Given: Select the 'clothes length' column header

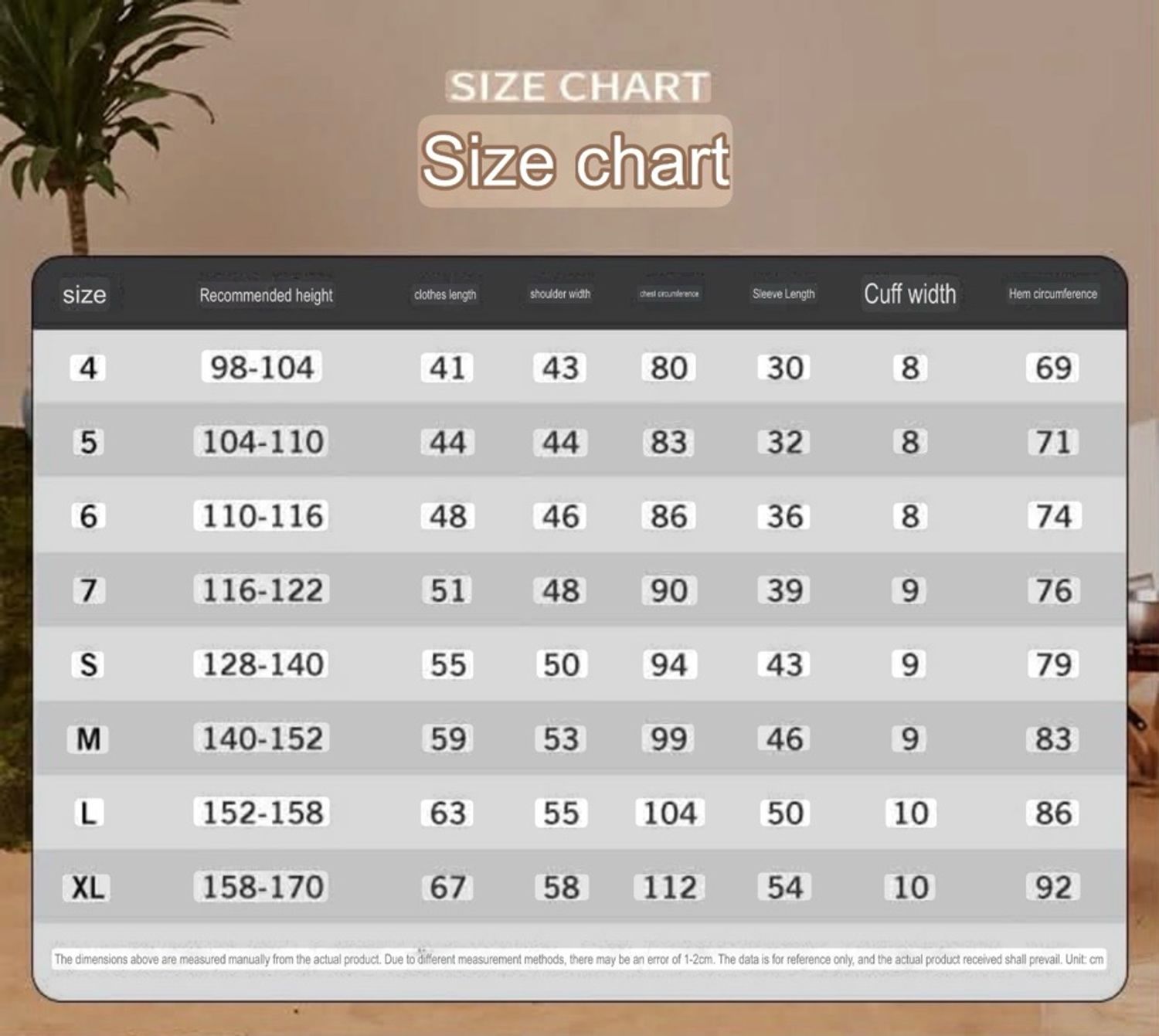Looking at the screenshot, I should (x=445, y=294).
